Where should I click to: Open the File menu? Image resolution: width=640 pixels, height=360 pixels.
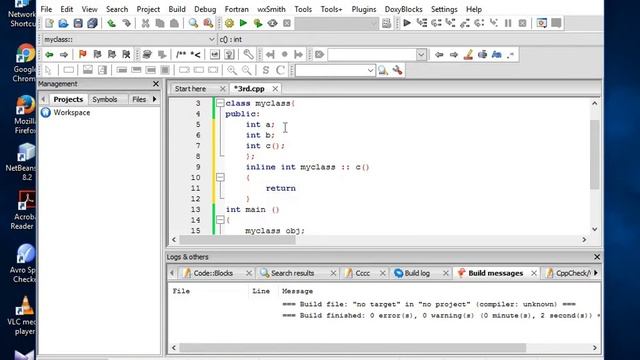point(46,9)
